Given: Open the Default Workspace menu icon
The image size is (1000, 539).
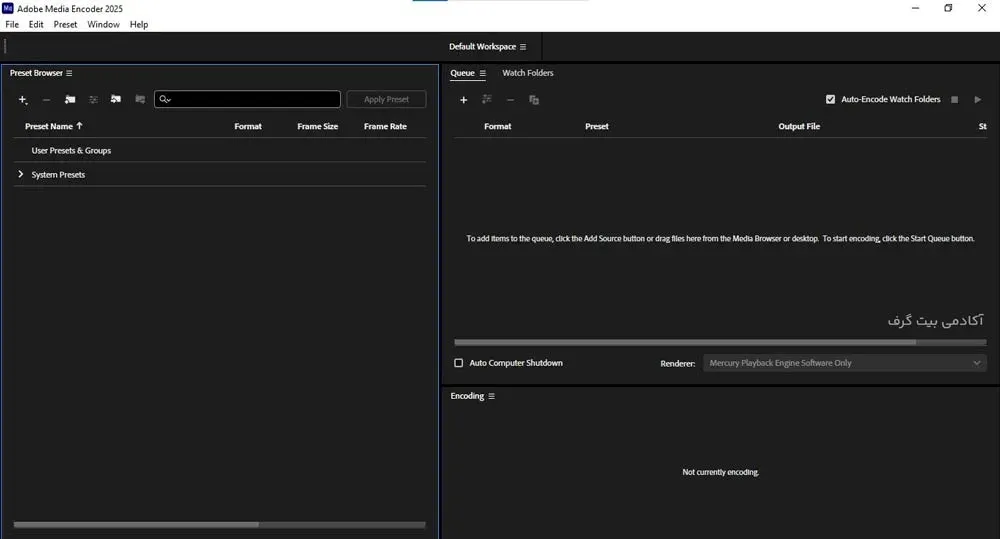Looking at the screenshot, I should point(523,47).
